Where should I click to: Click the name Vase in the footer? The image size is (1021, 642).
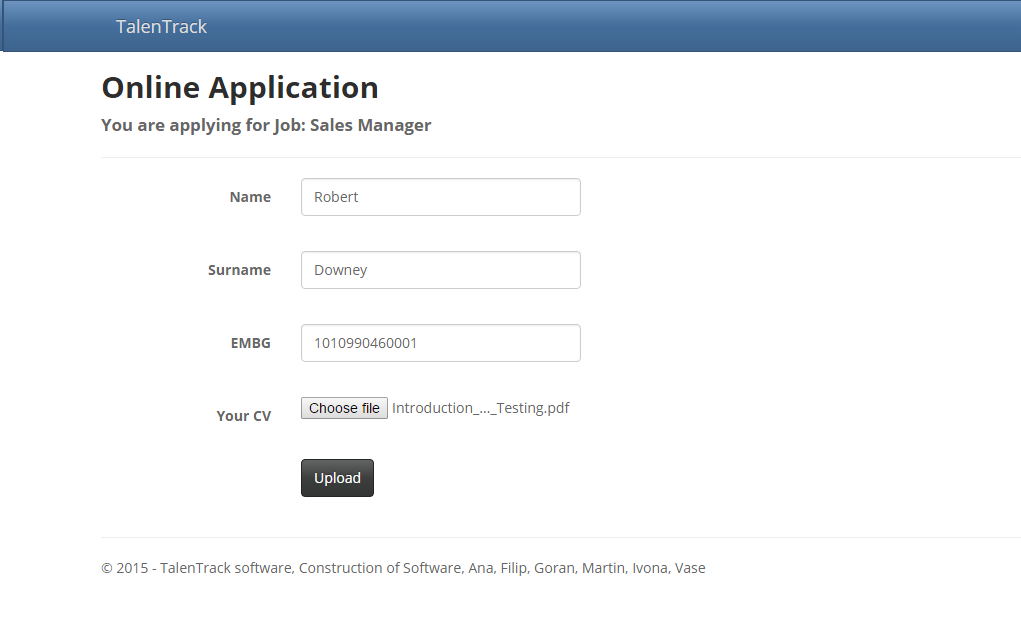690,568
